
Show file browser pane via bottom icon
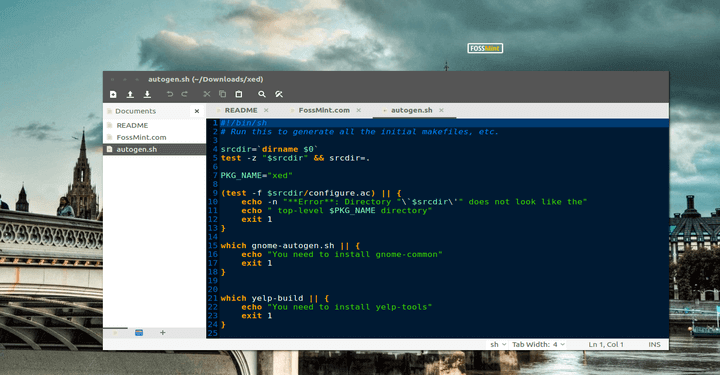point(139,333)
